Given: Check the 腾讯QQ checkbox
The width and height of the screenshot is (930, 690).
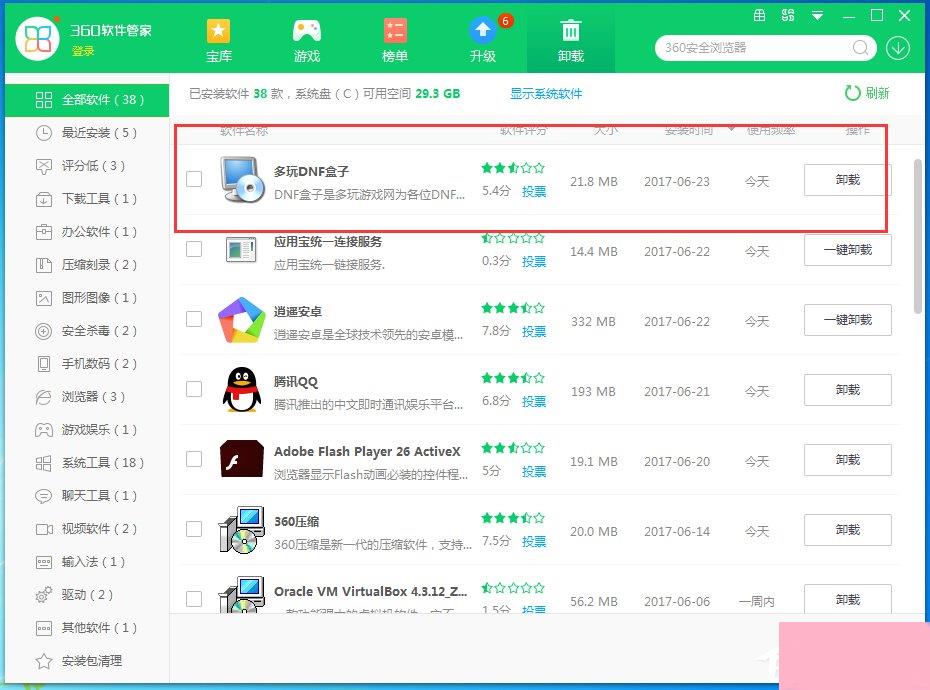Looking at the screenshot, I should [x=194, y=389].
